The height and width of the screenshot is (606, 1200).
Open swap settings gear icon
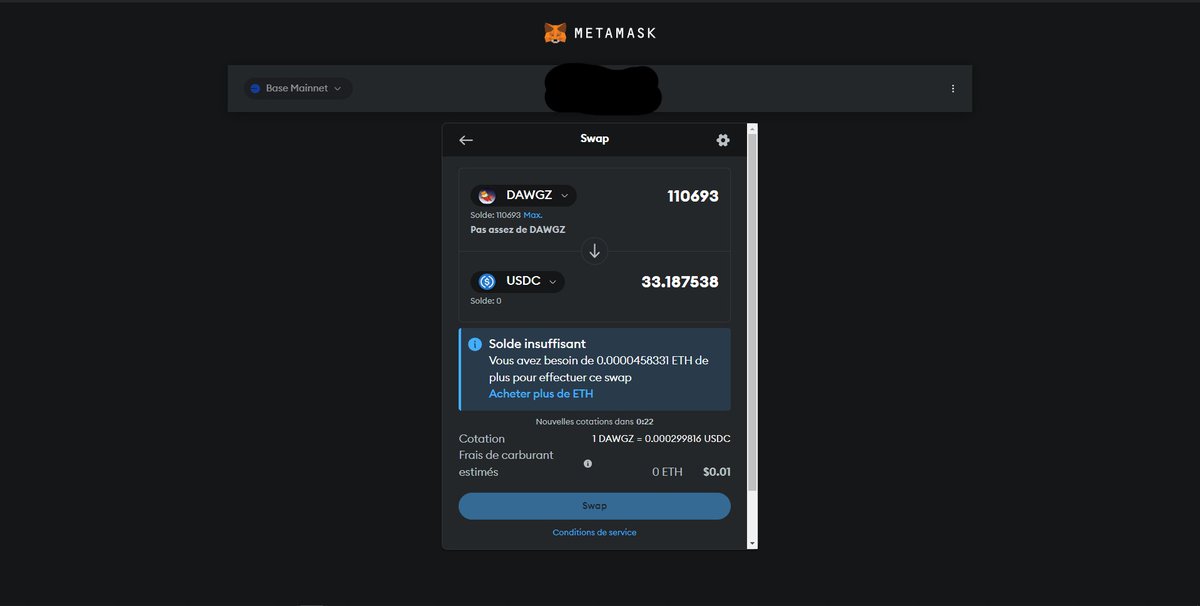723,140
